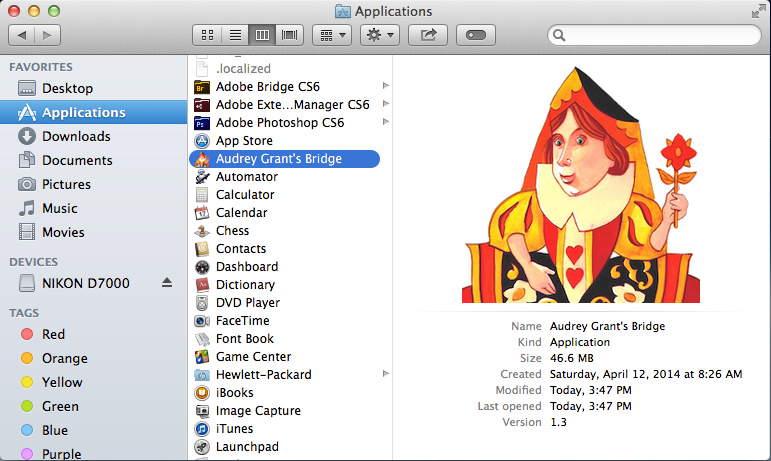Click the Share toolbar button
The height and width of the screenshot is (461, 771).
pyautogui.click(x=428, y=35)
